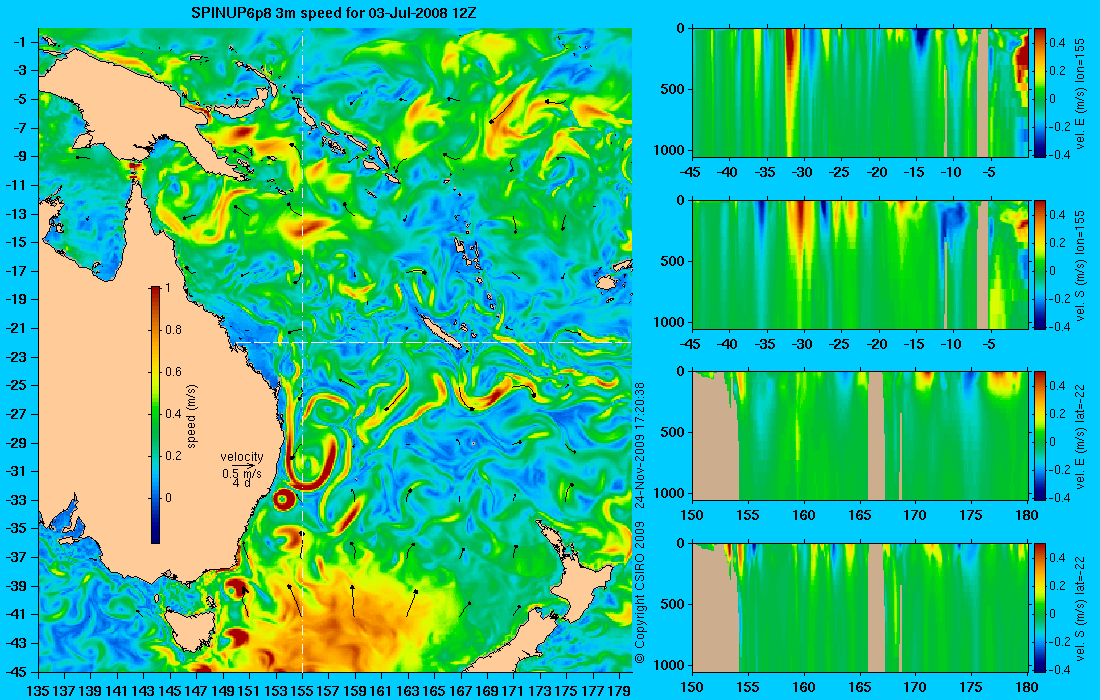Image resolution: width=1100 pixels, height=700 pixels.
Task: Click the '-0.4' tick on top-right colorbar
Action: [1061, 155]
